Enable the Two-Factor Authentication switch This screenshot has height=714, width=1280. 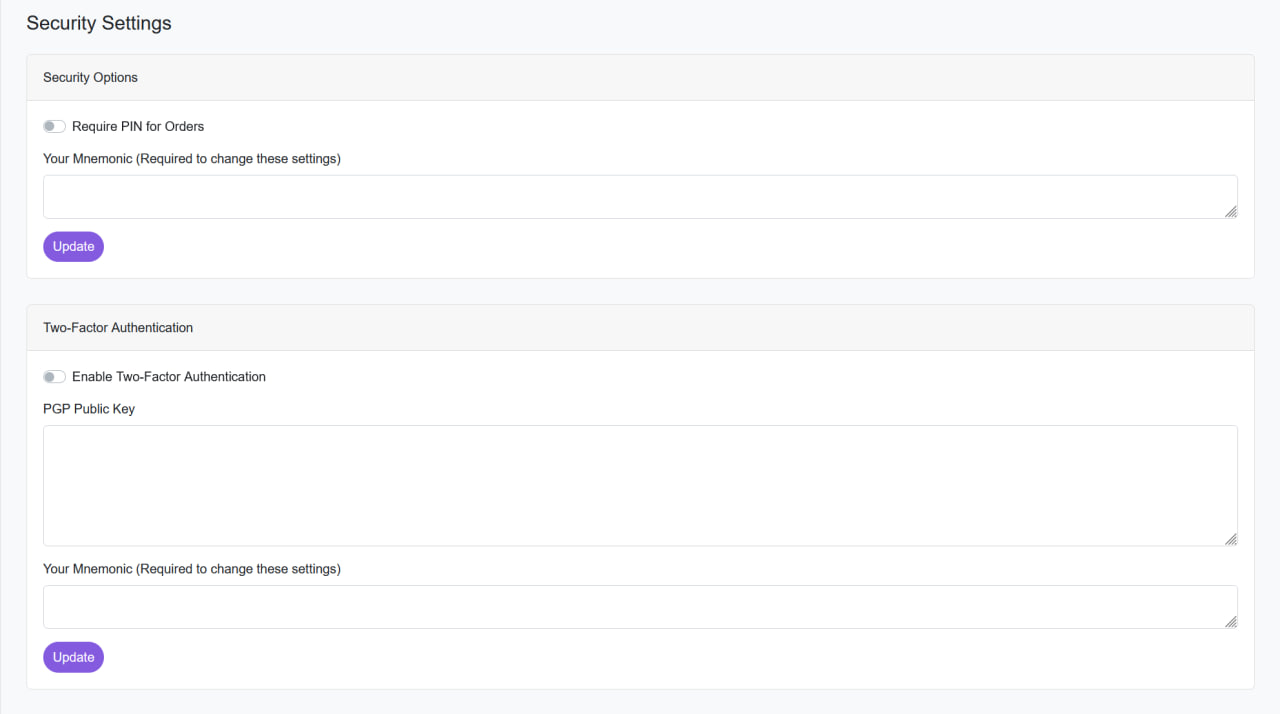coord(54,377)
